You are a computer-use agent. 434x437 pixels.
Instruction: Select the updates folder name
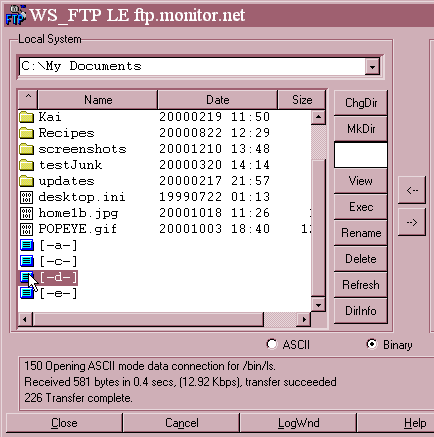[66, 181]
